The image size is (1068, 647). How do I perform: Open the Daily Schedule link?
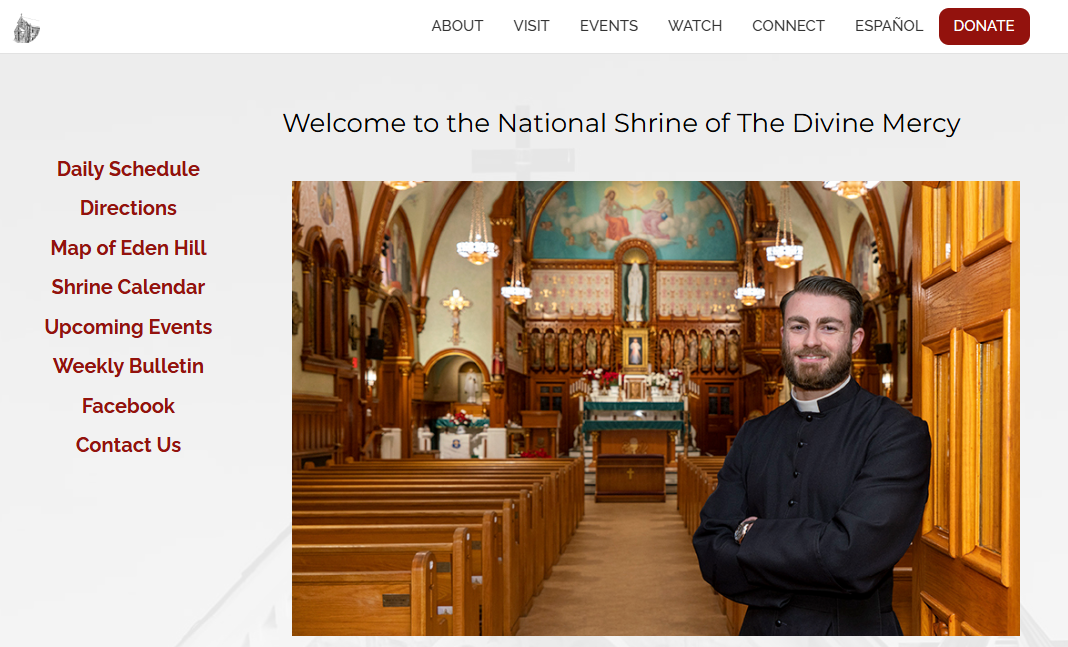tap(128, 169)
